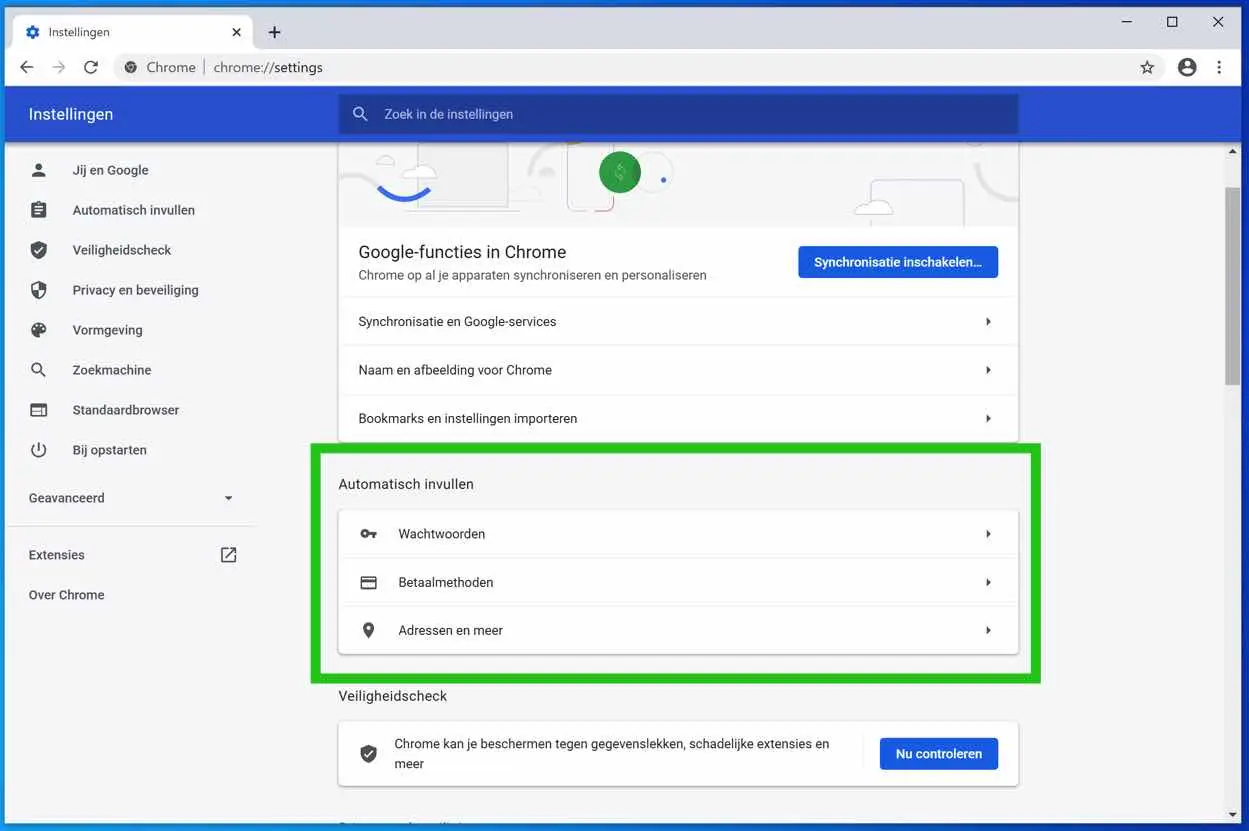Viewport: 1249px width, 831px height.
Task: Click the location pin by Adressen en meer
Action: (369, 630)
